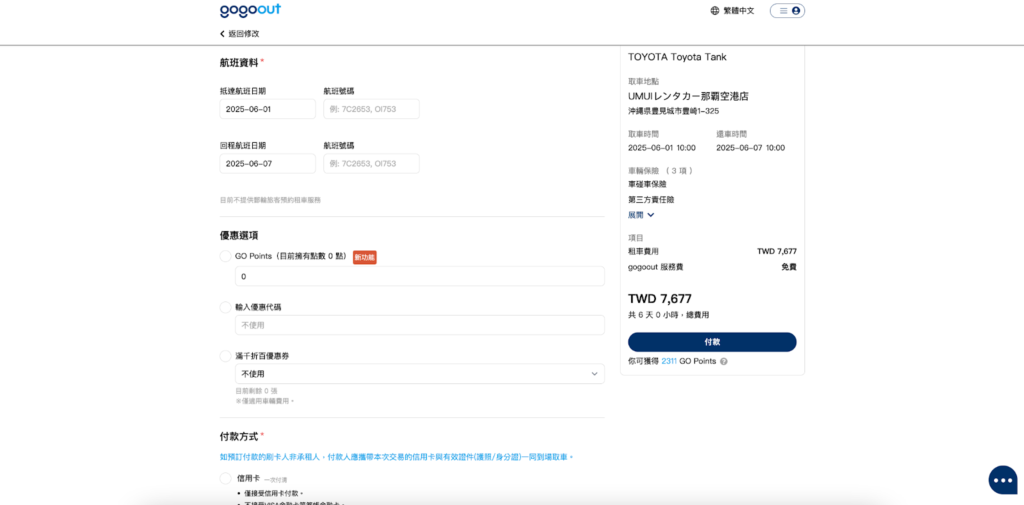Image resolution: width=1024 pixels, height=505 pixels.
Task: Click the 抵達航班日期 field 2025-06-01
Action: (268, 109)
